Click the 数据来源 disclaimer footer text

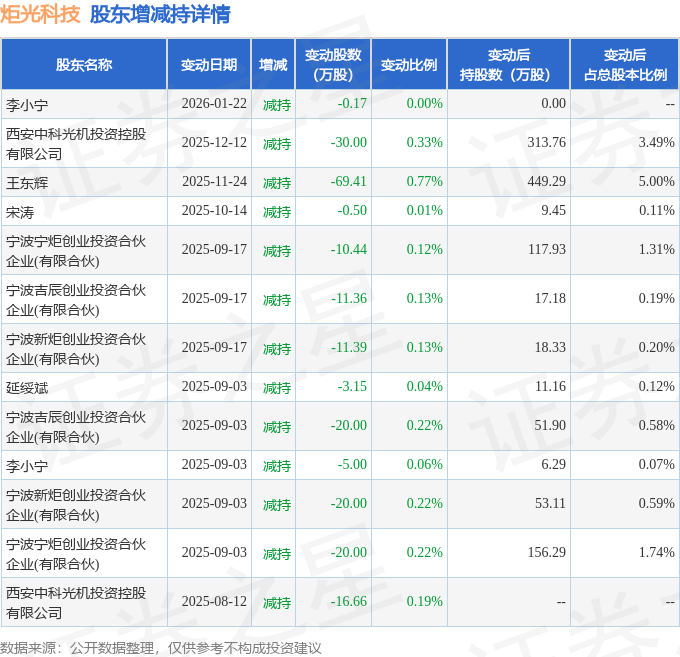(161, 648)
